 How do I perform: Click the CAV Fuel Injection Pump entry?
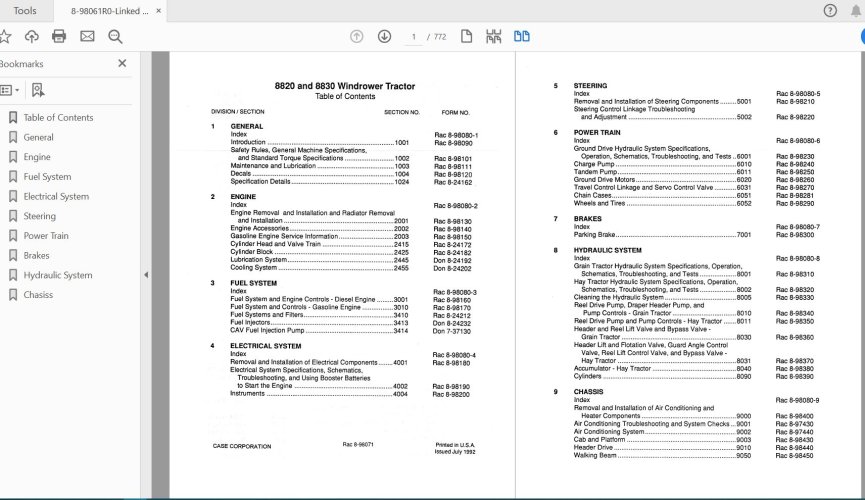point(319,331)
